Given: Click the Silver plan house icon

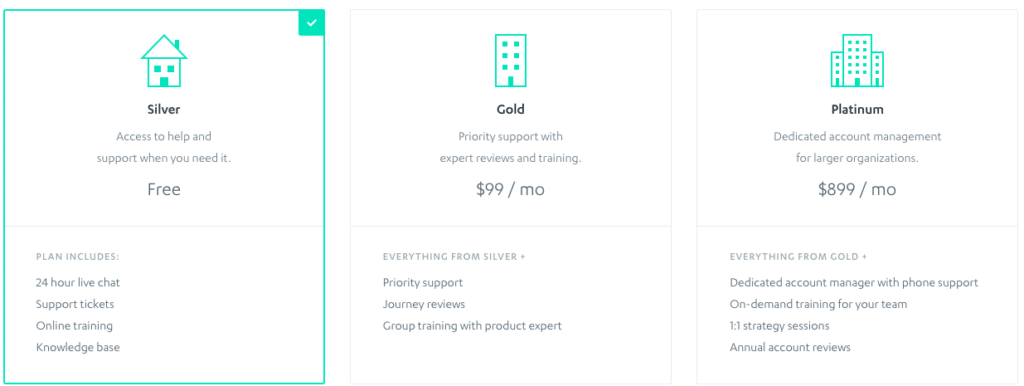Looking at the screenshot, I should (164, 61).
